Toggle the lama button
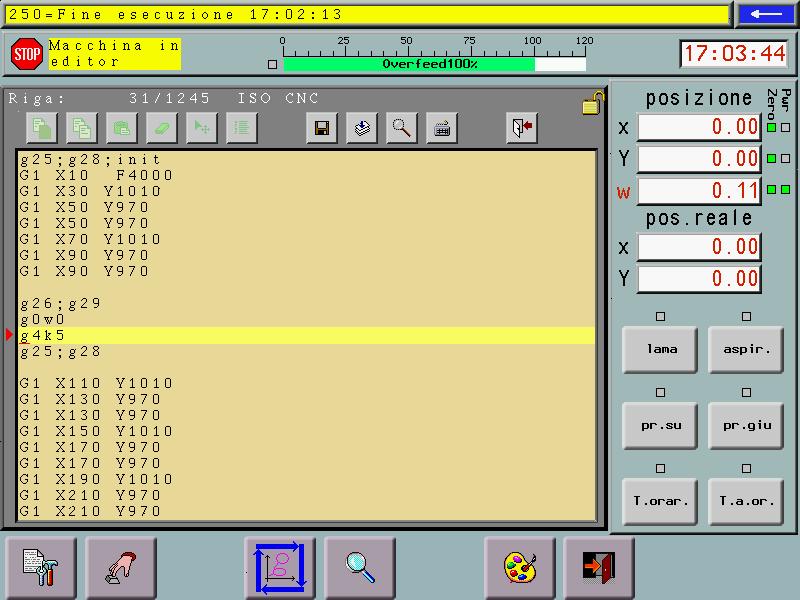This screenshot has width=800, height=600. [660, 349]
